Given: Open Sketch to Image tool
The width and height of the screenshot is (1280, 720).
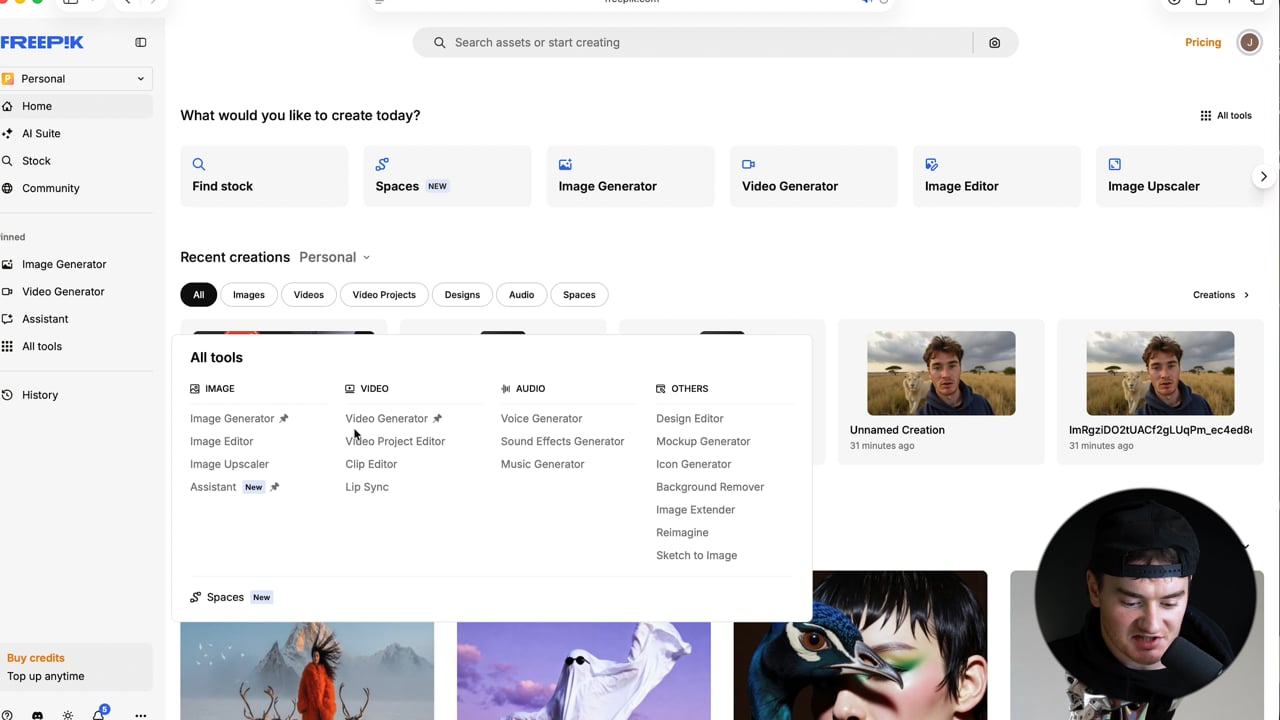Looking at the screenshot, I should click(x=696, y=556).
